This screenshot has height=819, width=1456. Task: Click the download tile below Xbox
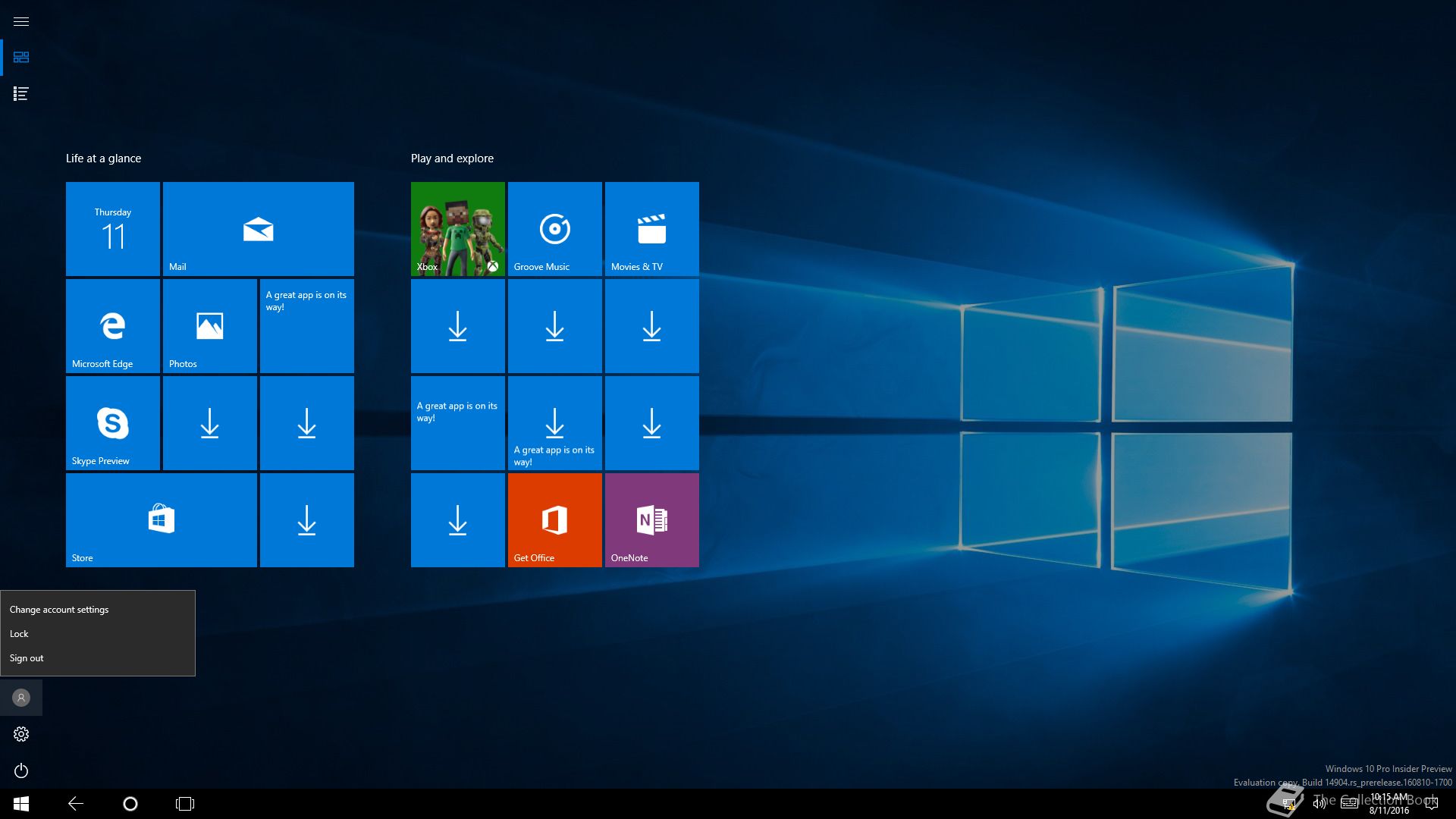click(458, 326)
